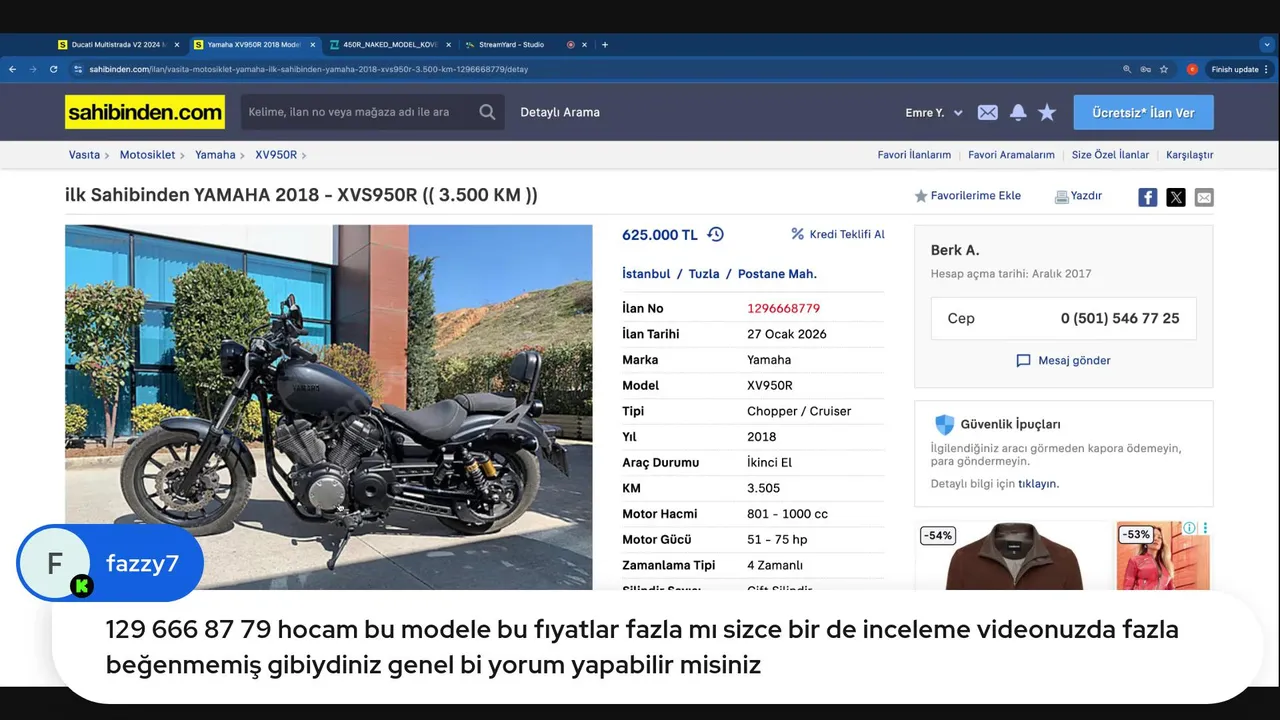Bookmark the page with the star icon
This screenshot has width=1280, height=720.
point(1163,69)
